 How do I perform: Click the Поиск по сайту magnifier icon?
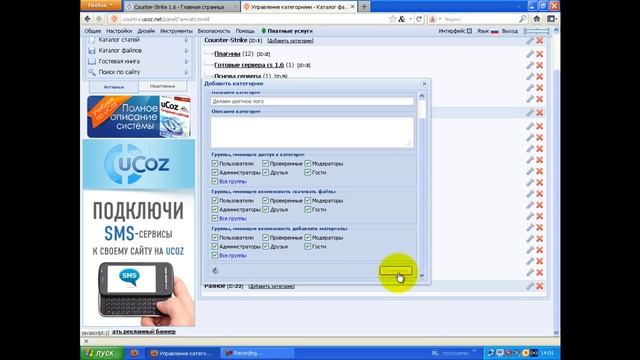pos(92,72)
